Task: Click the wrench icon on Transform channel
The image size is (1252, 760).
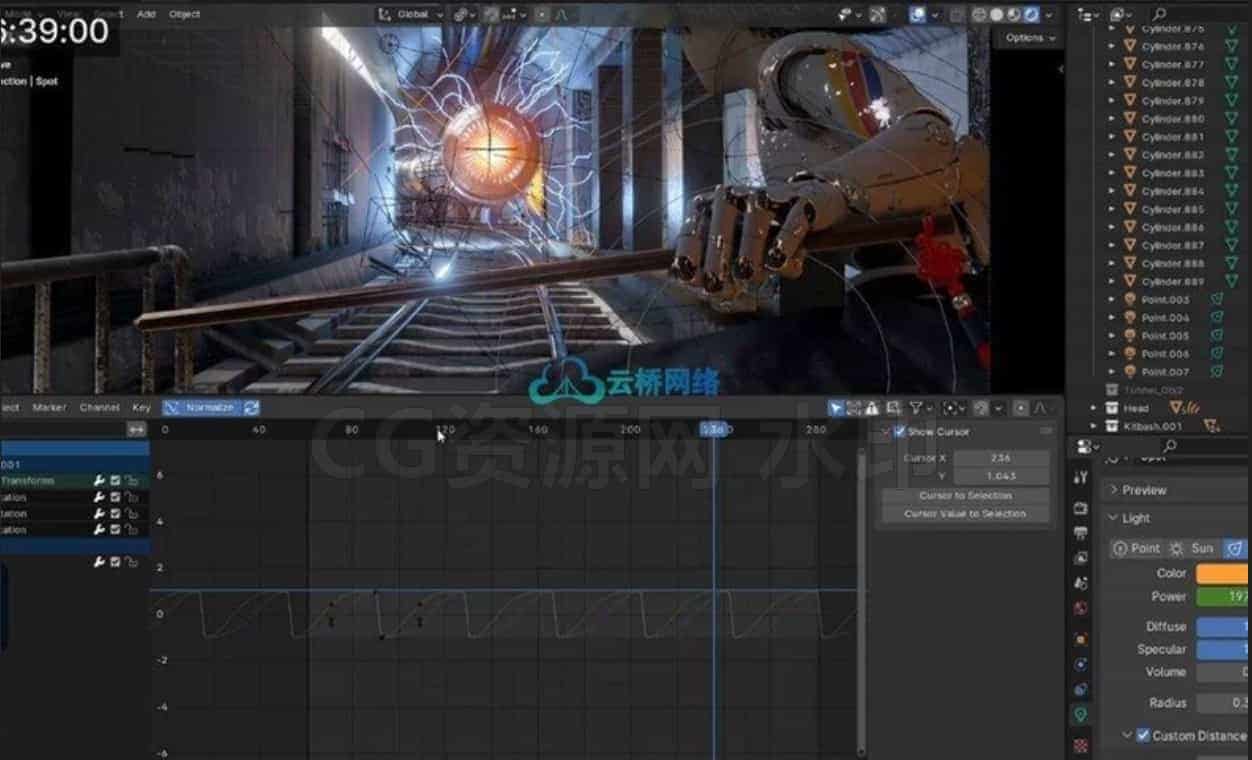Action: pyautogui.click(x=99, y=481)
